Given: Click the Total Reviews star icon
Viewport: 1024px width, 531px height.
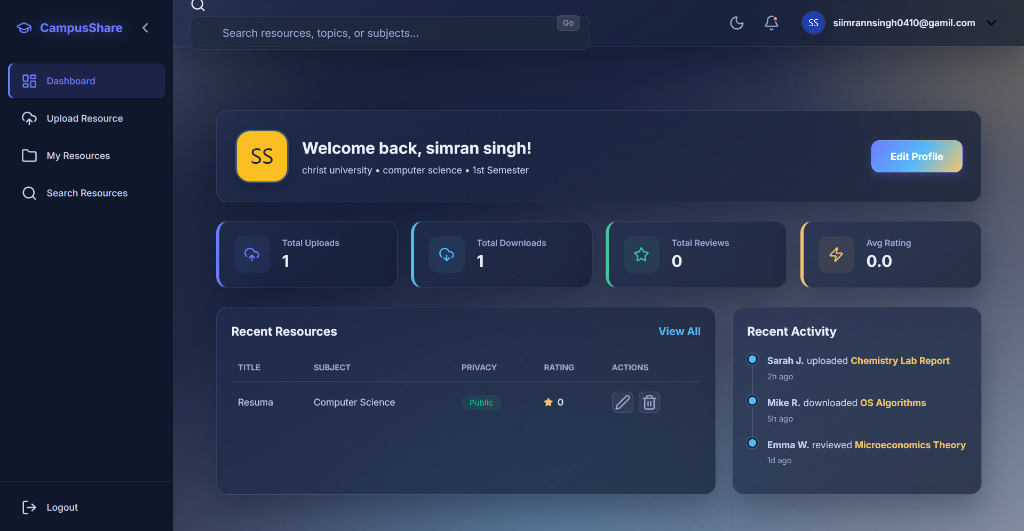Looking at the screenshot, I should (x=641, y=254).
